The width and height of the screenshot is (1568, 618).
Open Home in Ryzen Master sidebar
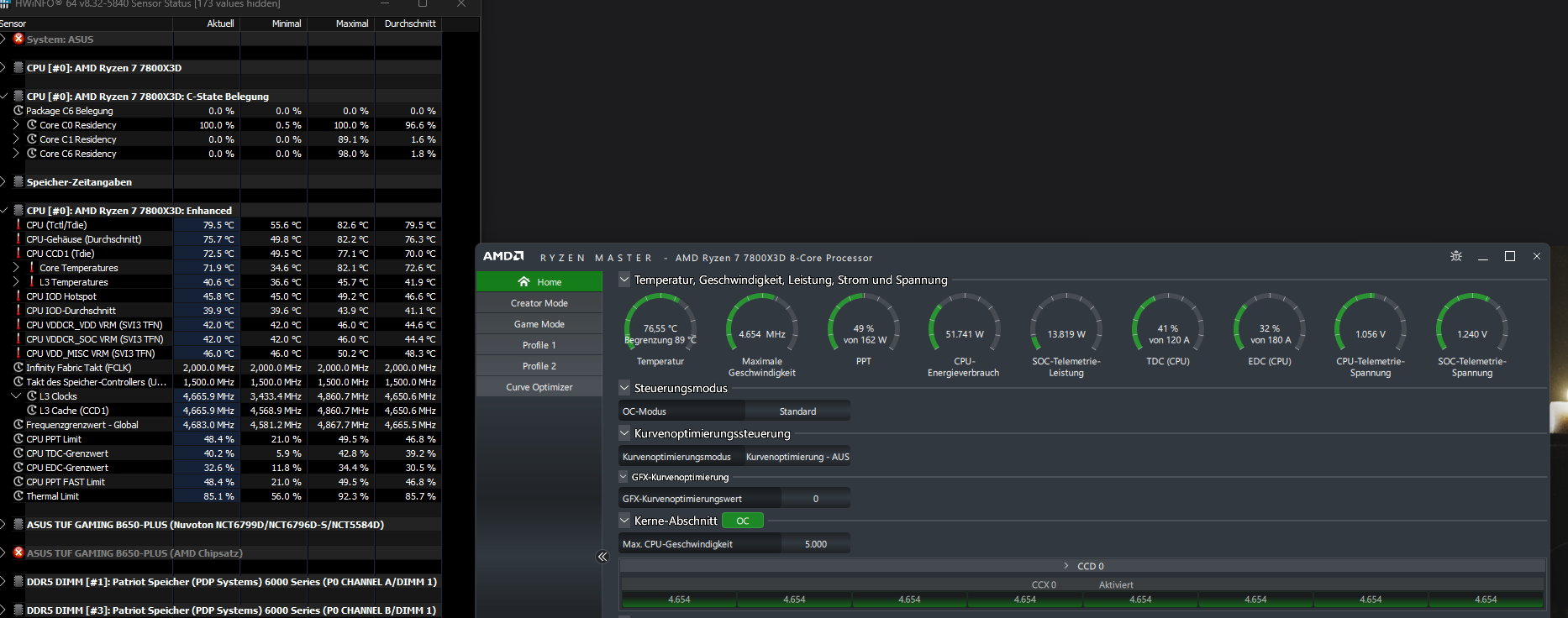tap(539, 282)
